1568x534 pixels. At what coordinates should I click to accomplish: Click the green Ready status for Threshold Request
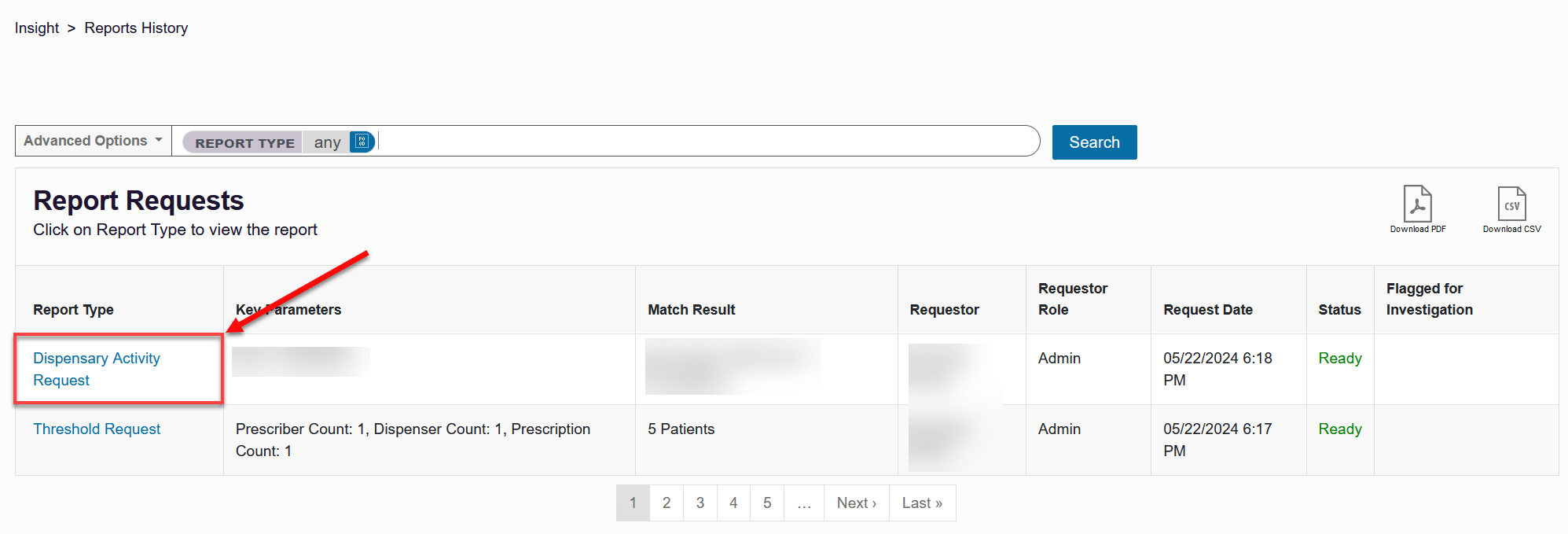click(1340, 429)
